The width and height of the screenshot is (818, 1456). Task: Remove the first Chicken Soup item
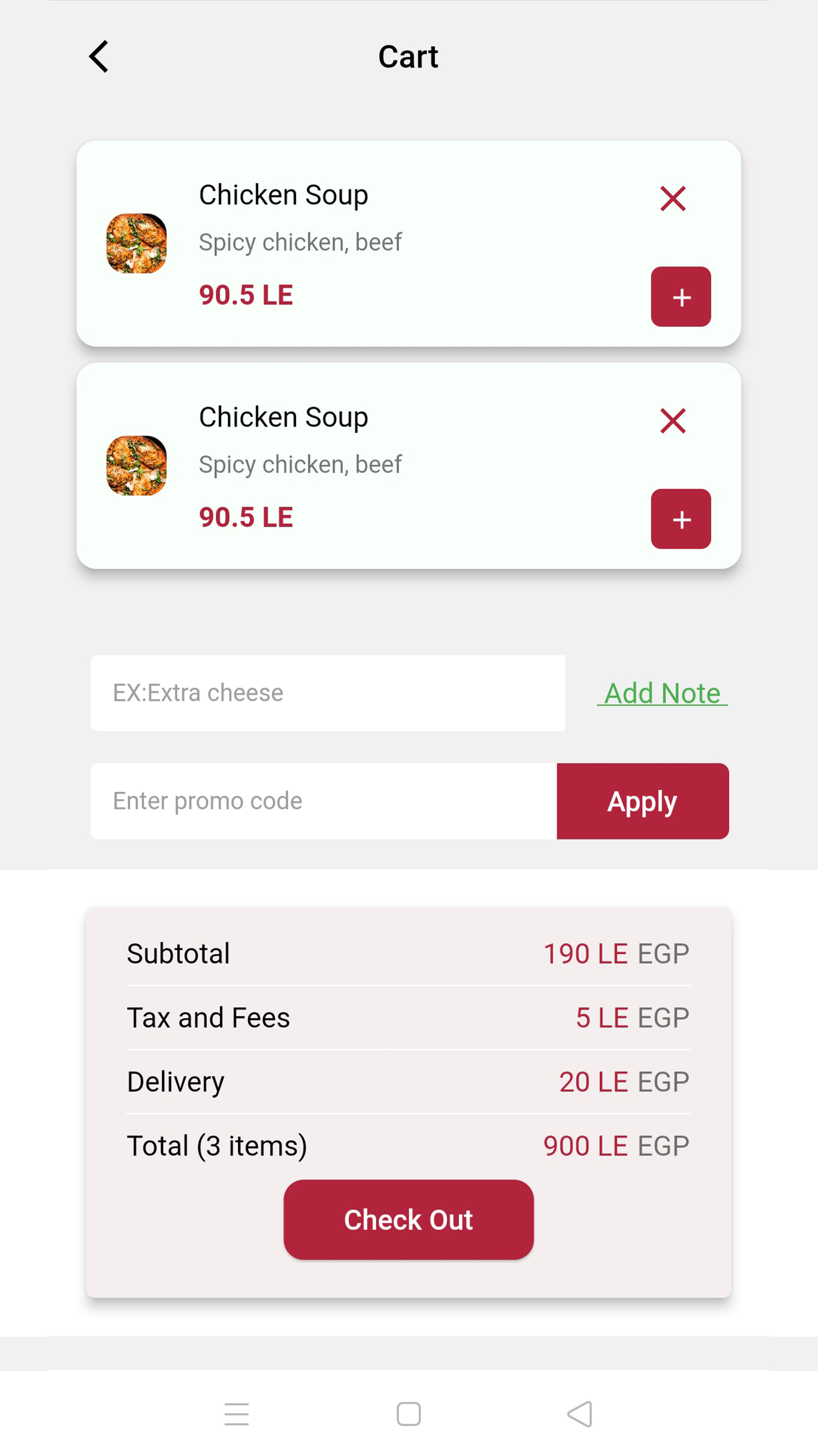point(673,199)
